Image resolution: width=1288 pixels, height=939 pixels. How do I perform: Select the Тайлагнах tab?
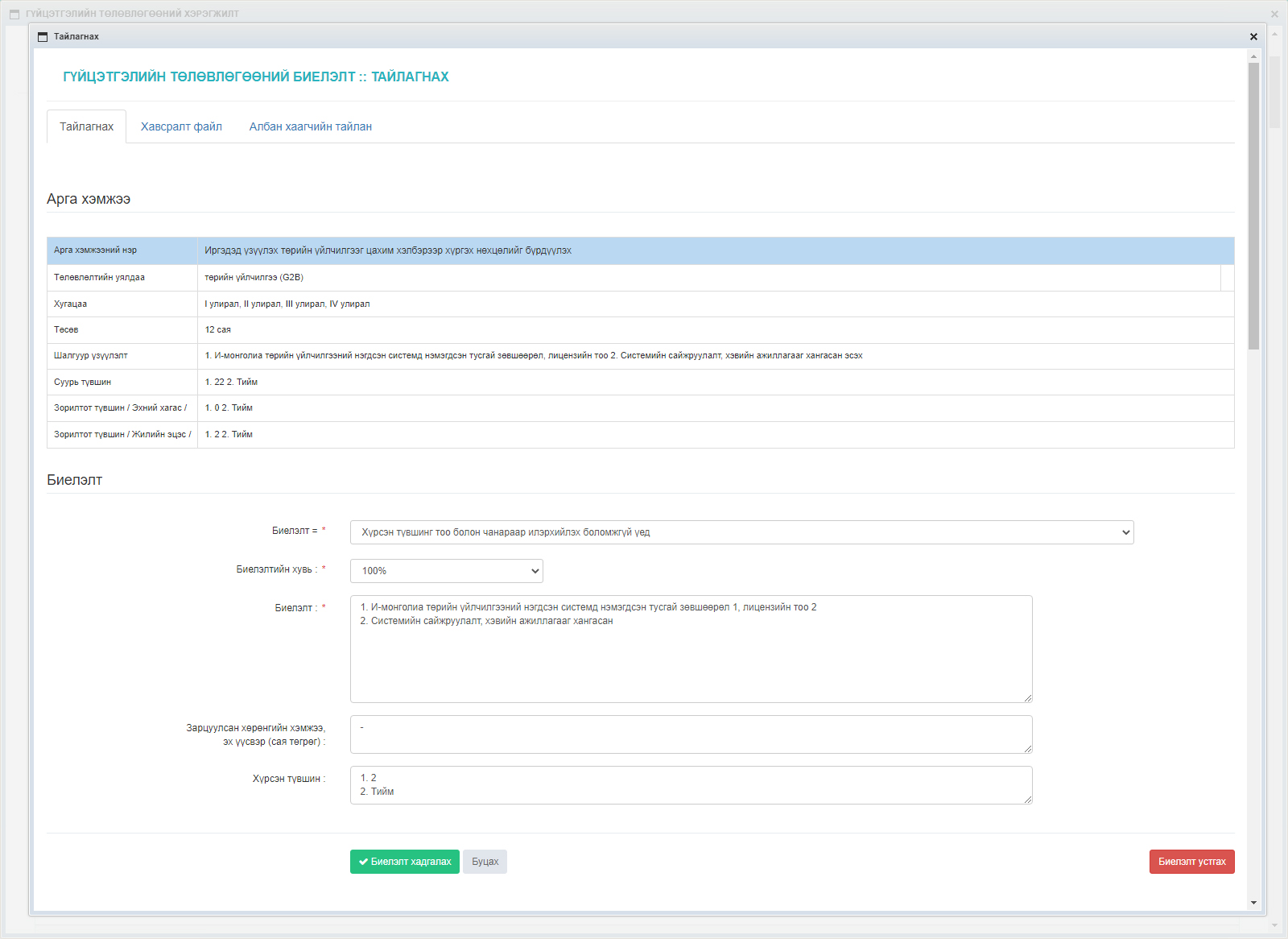86,126
